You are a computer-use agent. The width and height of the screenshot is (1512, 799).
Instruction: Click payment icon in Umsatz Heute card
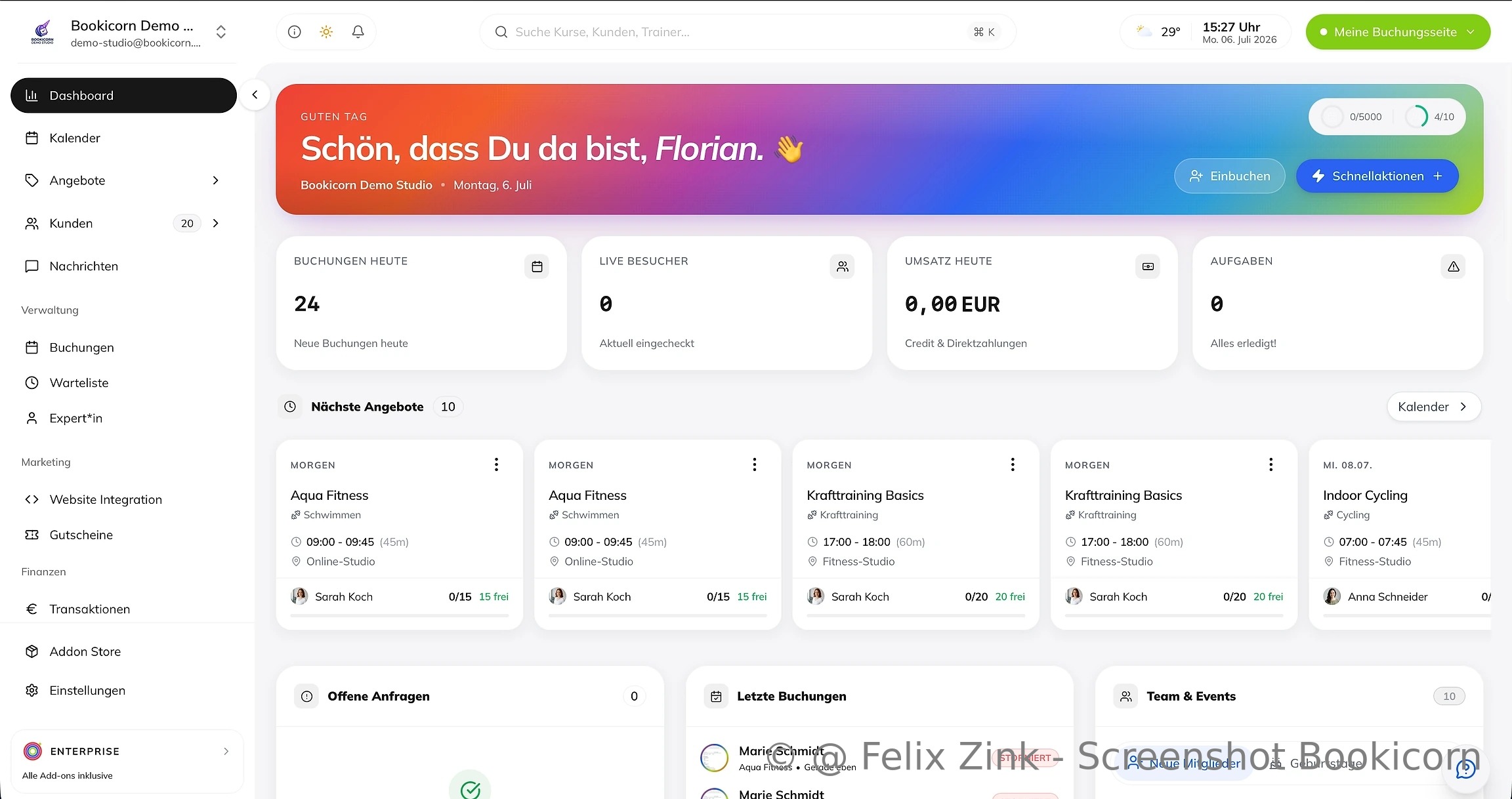coord(1148,266)
